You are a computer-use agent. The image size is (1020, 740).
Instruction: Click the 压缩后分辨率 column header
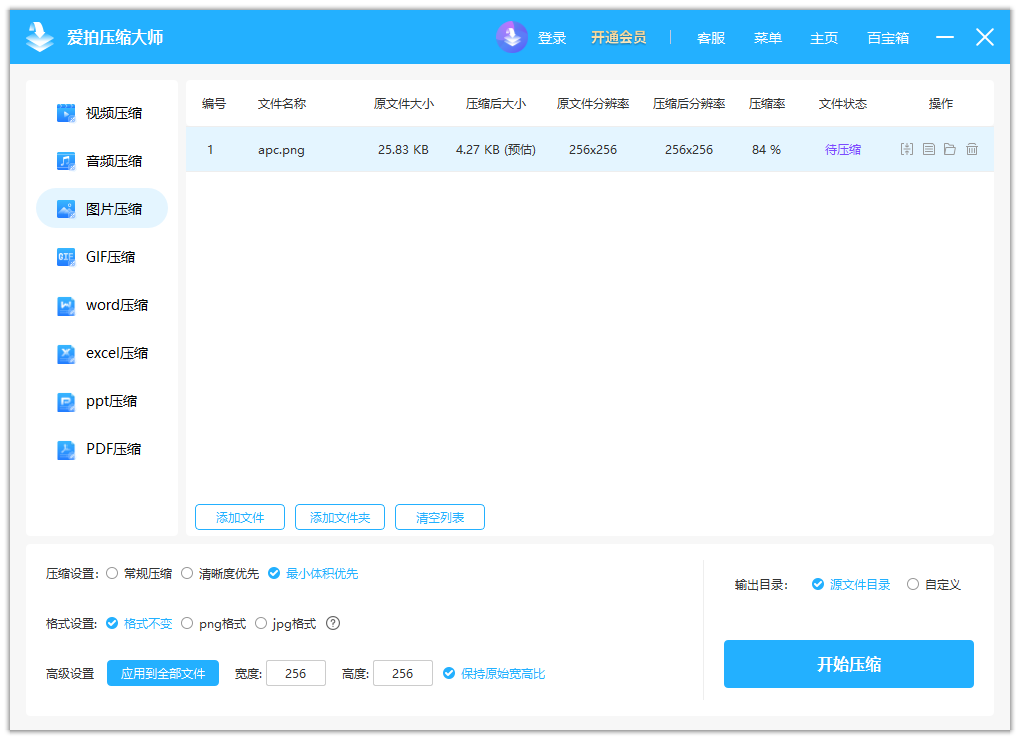689,103
